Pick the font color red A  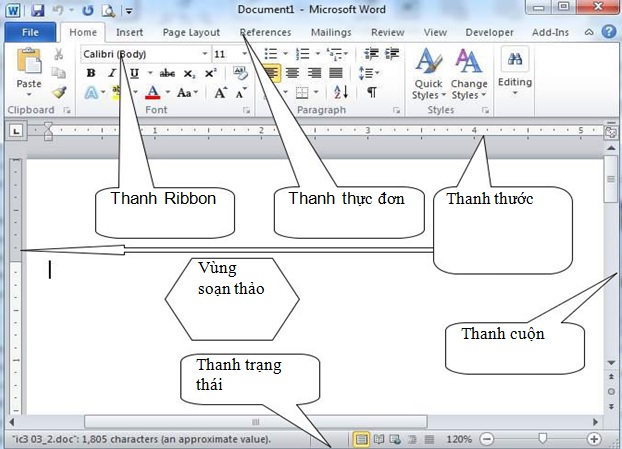pos(152,93)
